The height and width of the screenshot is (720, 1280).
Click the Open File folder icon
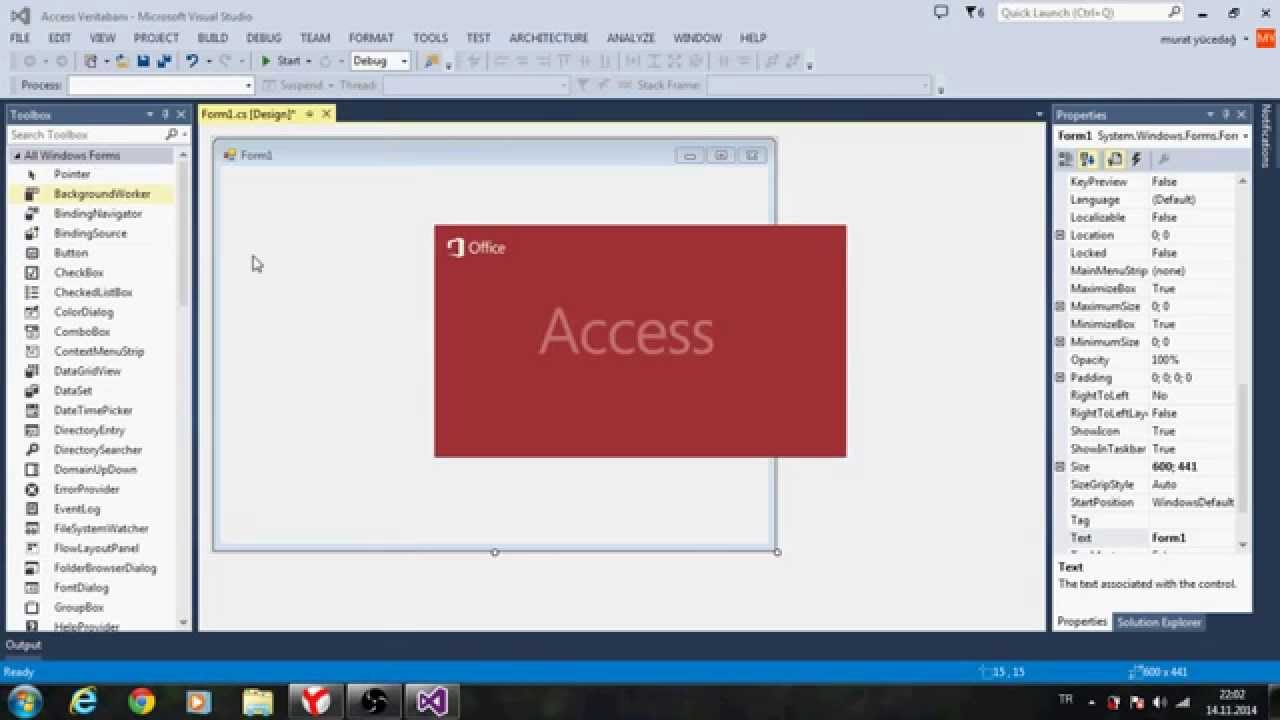point(122,61)
